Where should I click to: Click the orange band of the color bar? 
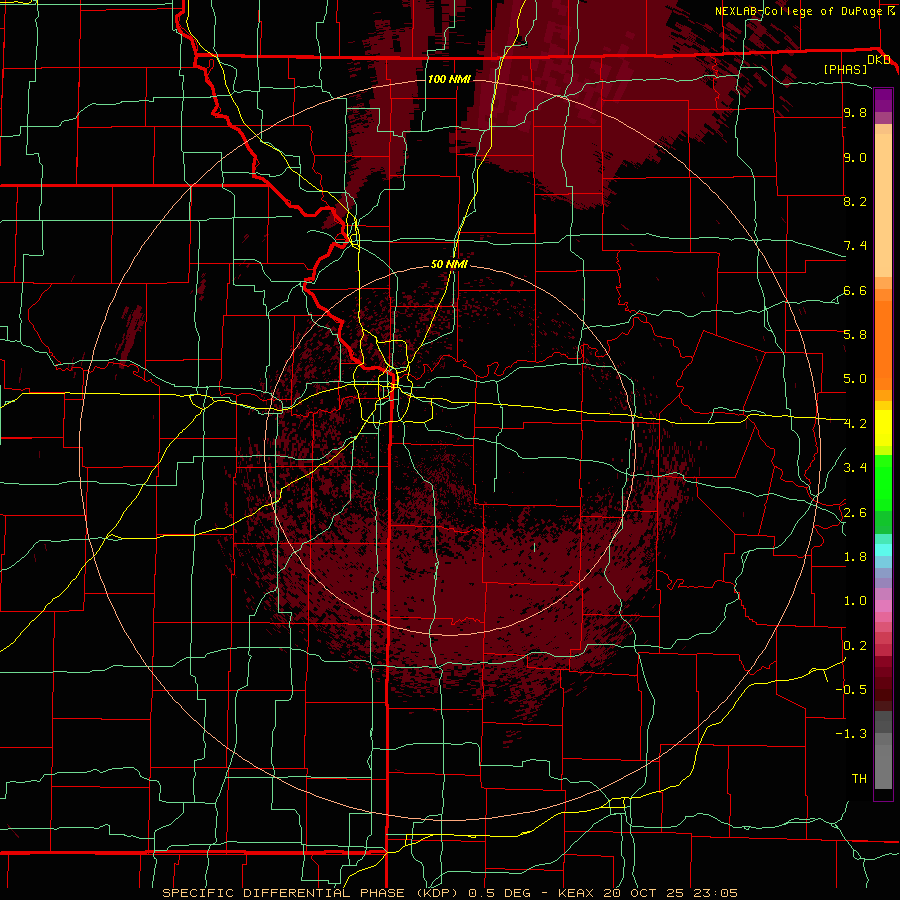pyautogui.click(x=883, y=342)
